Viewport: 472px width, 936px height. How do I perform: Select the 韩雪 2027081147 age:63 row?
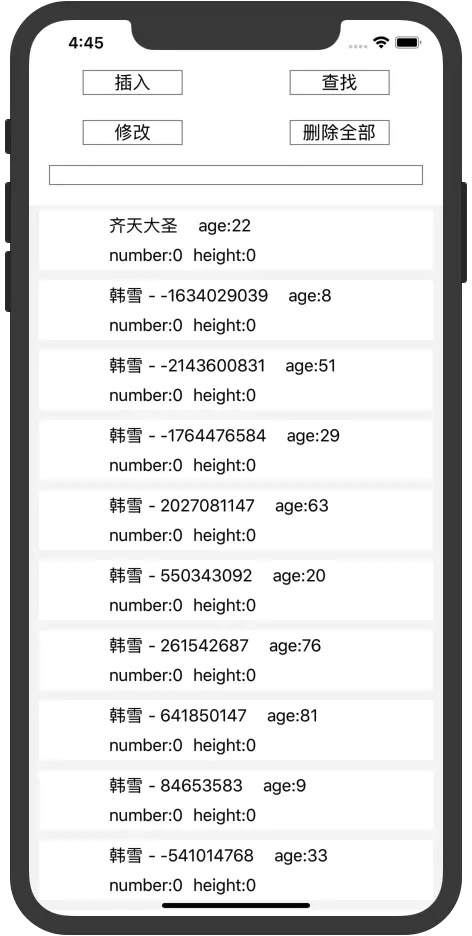pyautogui.click(x=236, y=520)
